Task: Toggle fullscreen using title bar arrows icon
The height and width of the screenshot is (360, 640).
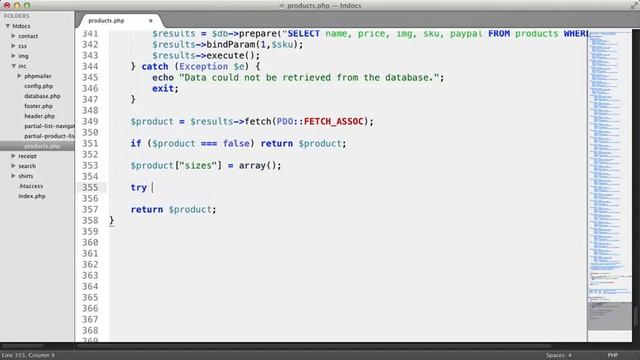Action: coord(634,5)
